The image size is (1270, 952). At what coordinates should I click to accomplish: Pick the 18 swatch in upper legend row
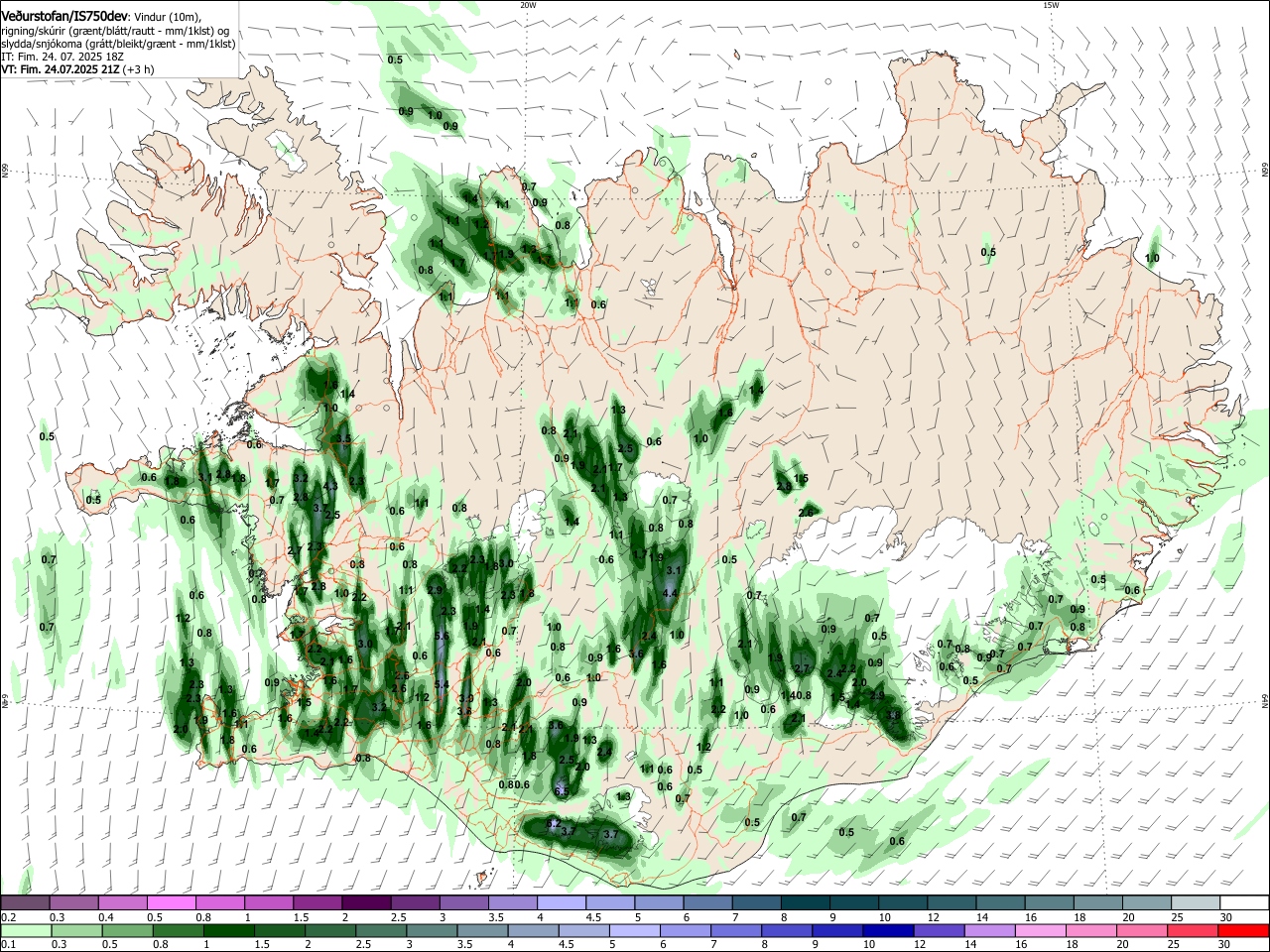1096,902
